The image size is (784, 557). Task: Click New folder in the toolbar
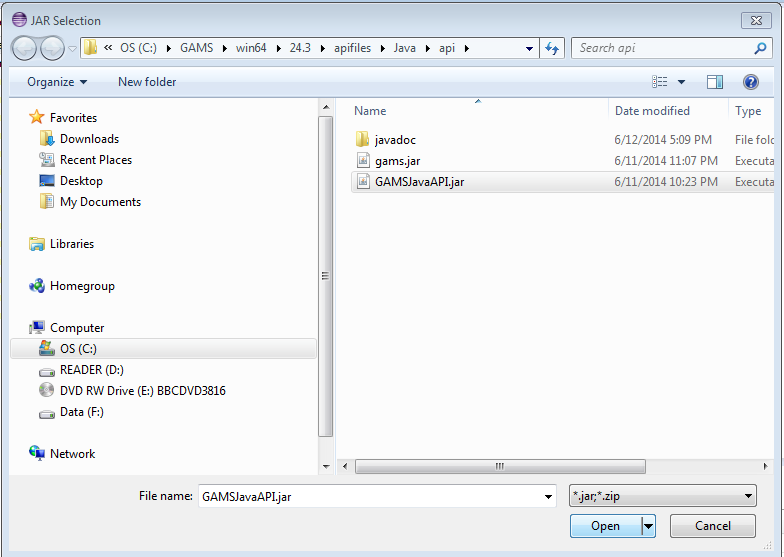[x=147, y=82]
